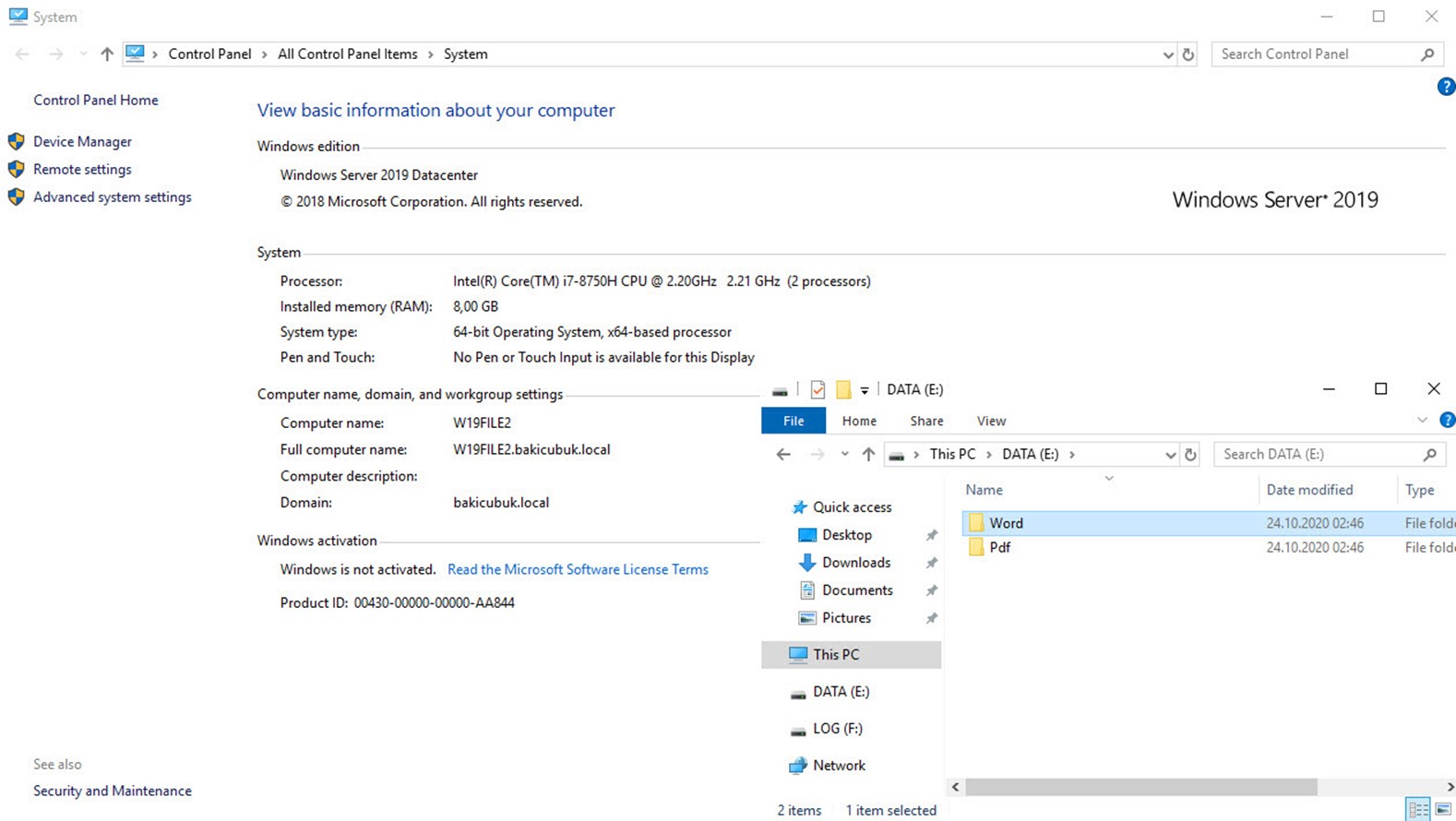Open the recent locations dropdown in Explorer

(x=844, y=454)
